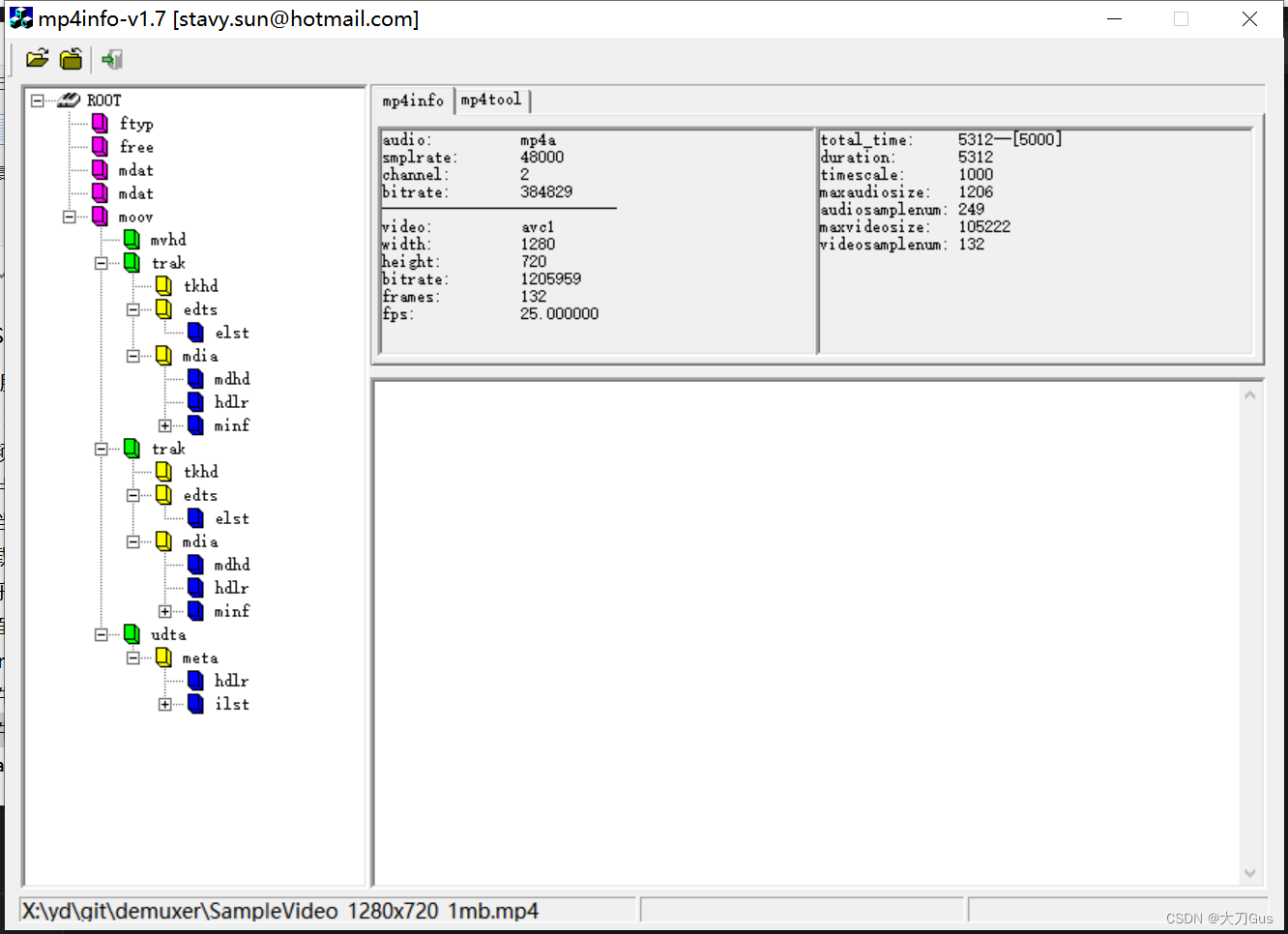Select the meta box in tree
Viewport: 1288px width, 934px height.
pos(200,657)
